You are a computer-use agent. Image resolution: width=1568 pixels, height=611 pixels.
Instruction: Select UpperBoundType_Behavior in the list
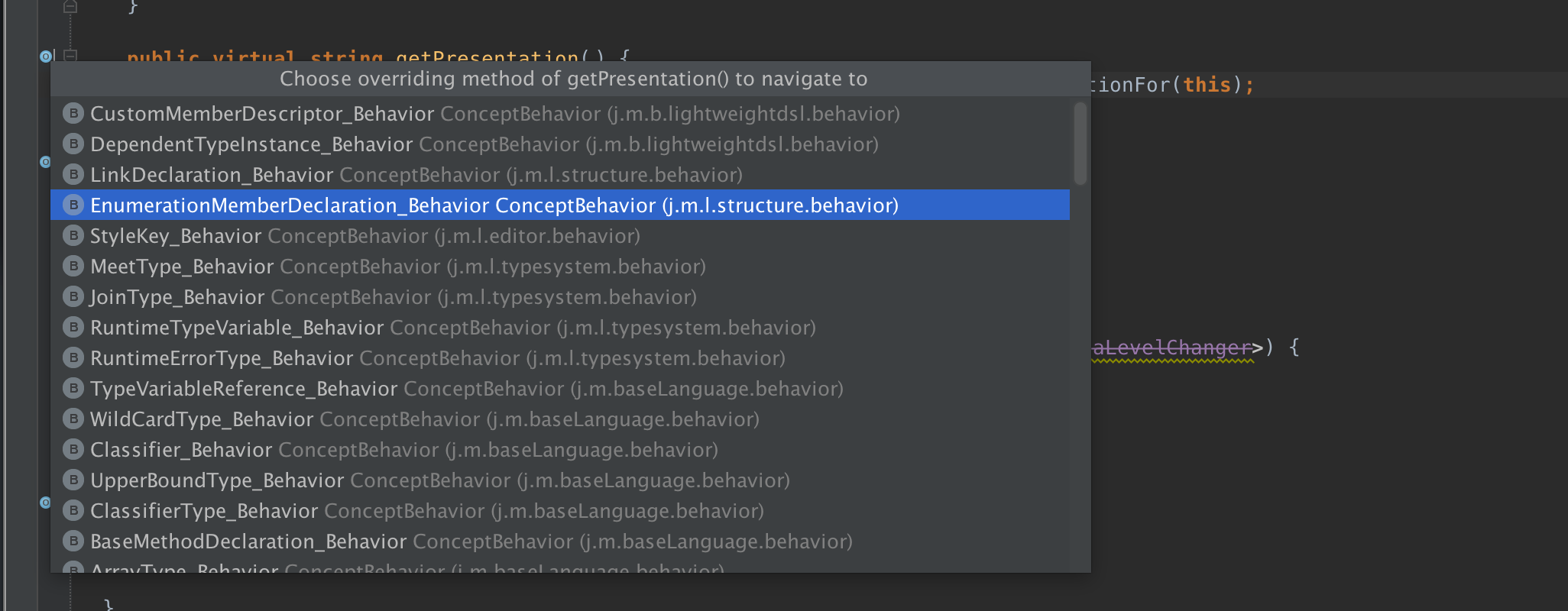pos(217,480)
